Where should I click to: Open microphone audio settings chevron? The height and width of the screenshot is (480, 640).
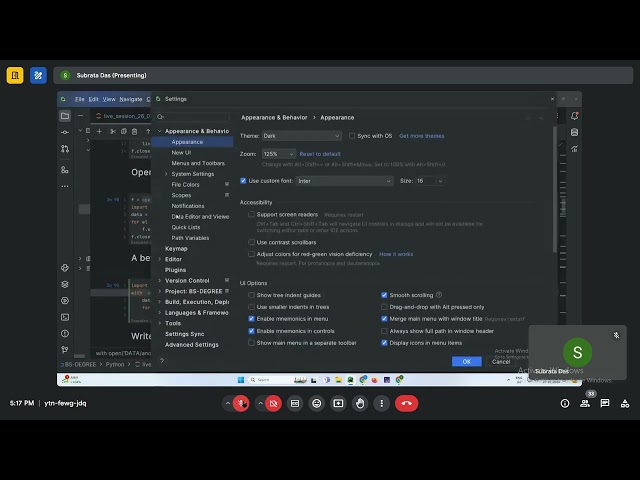(228, 403)
